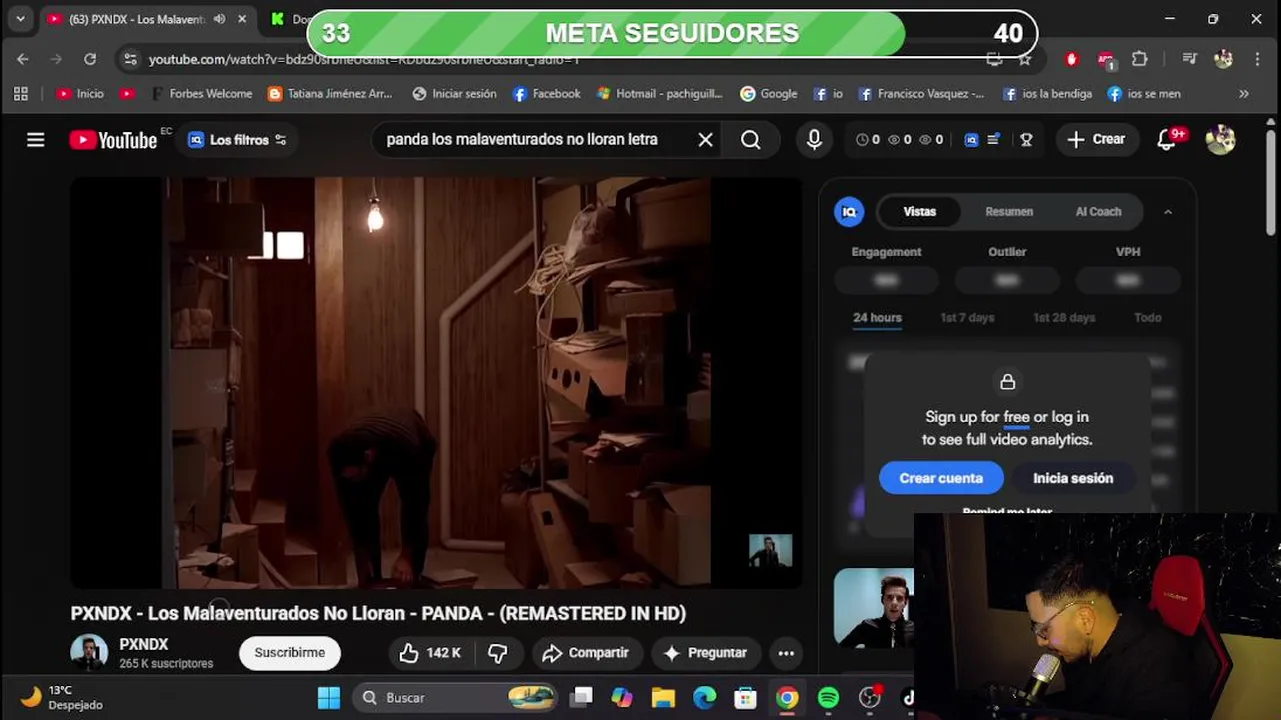Open the Hotmail bookmark
Image resolution: width=1281 pixels, height=720 pixels.
click(659, 94)
